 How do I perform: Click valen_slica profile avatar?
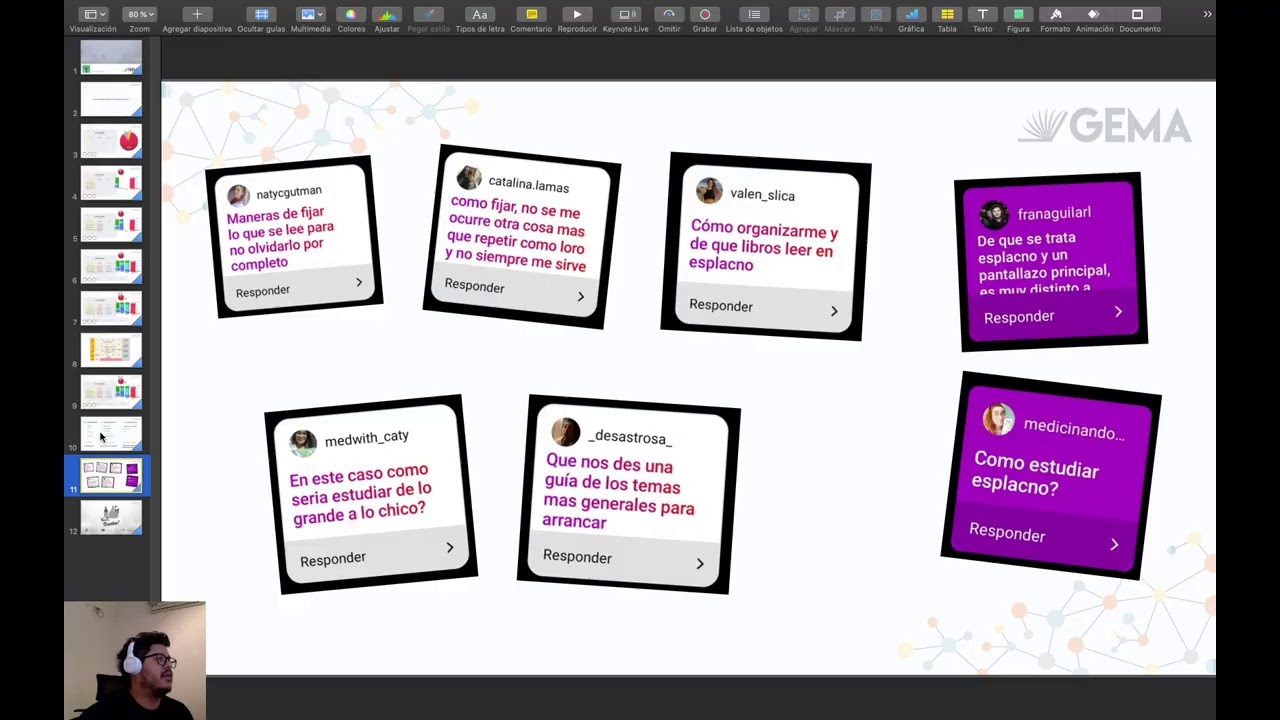[709, 191]
